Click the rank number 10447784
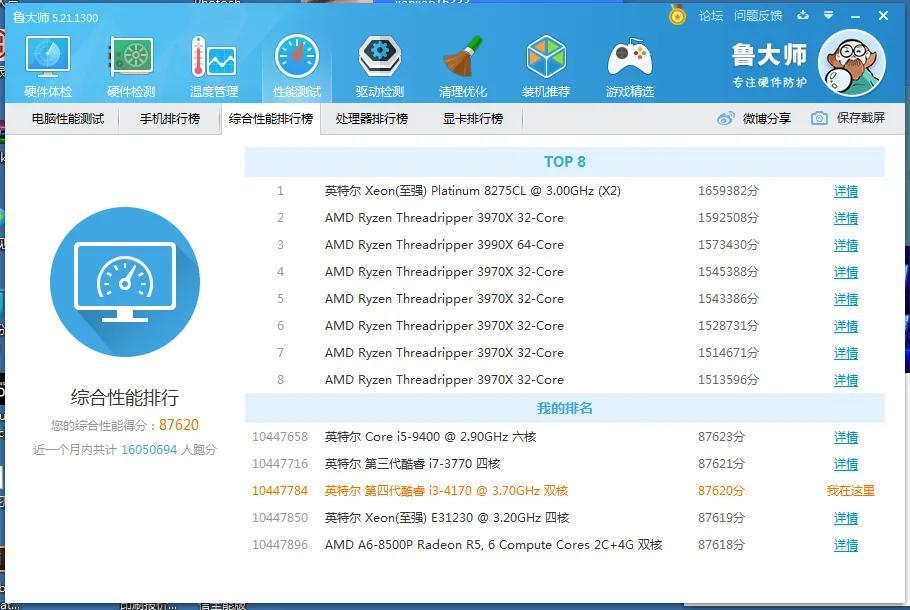This screenshot has height=610, width=910. (280, 491)
